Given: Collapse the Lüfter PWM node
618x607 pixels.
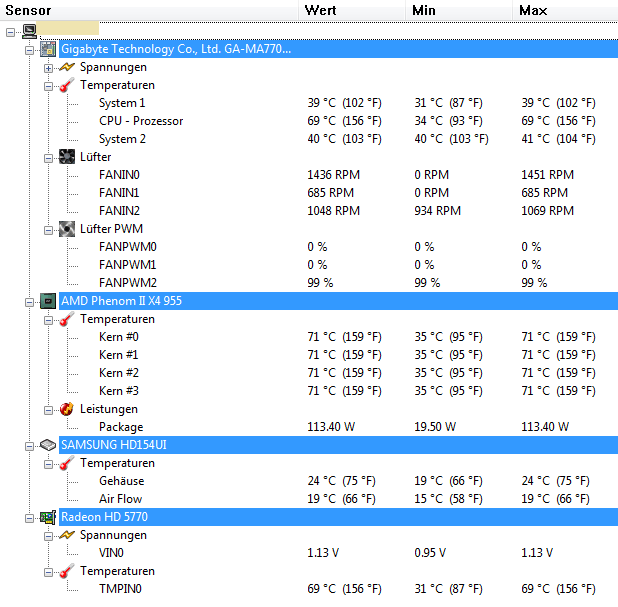Looking at the screenshot, I should (x=48, y=231).
